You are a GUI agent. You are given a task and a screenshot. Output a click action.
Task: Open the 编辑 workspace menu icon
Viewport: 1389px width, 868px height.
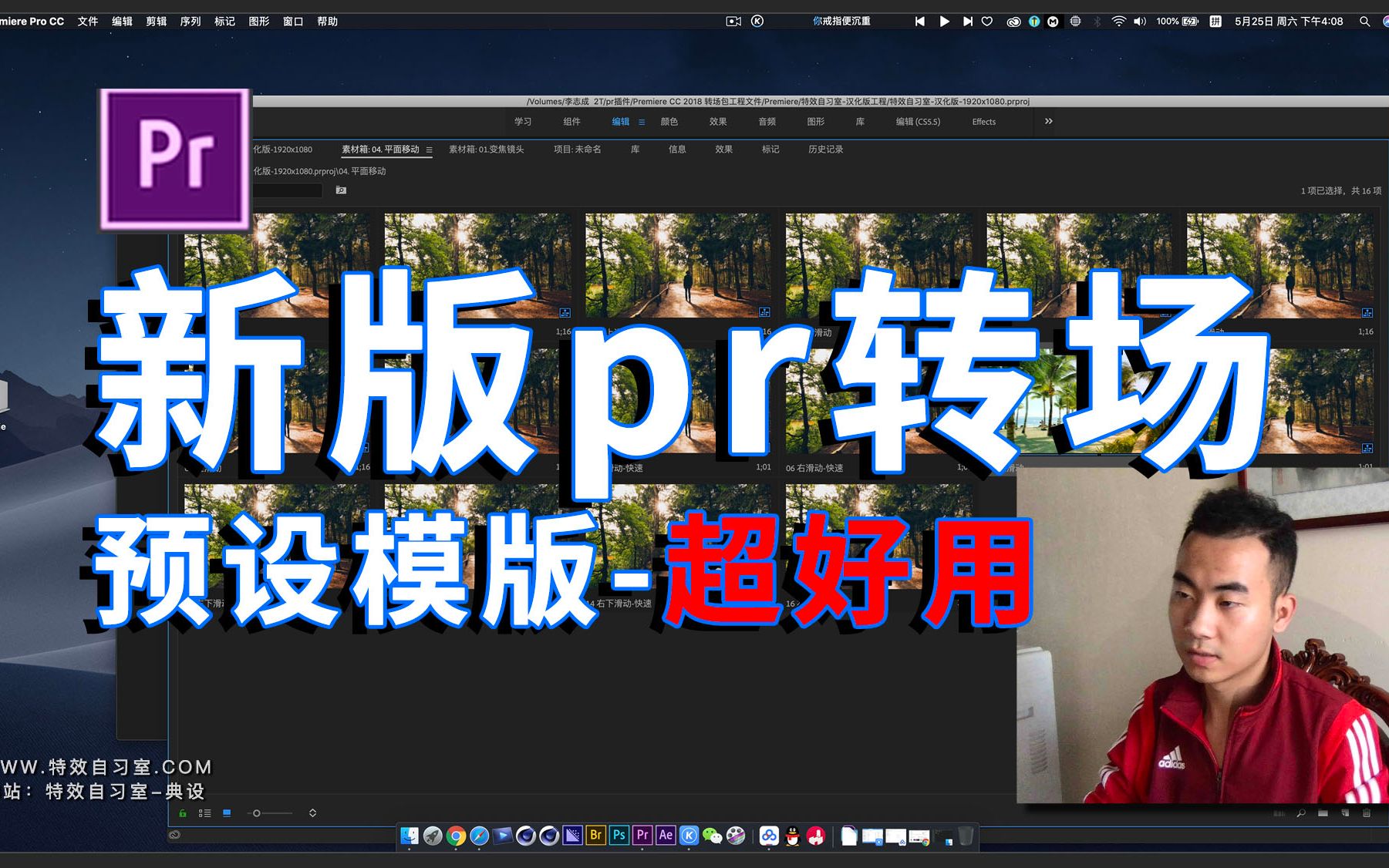pos(641,122)
